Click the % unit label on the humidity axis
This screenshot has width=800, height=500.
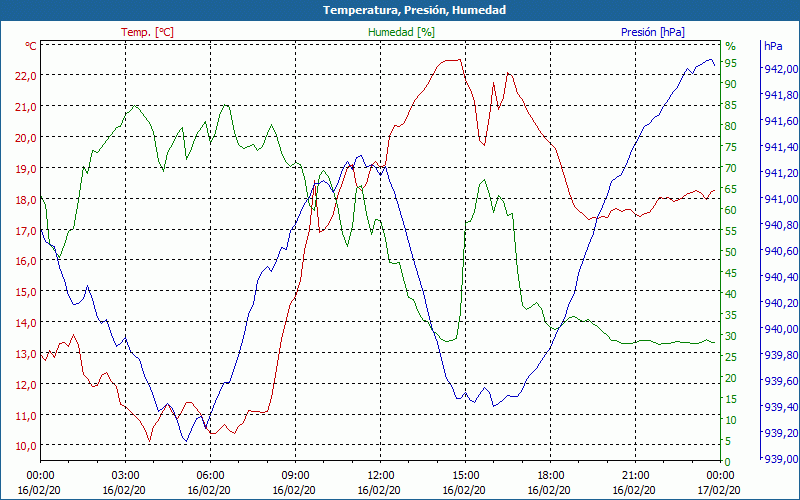tap(731, 46)
